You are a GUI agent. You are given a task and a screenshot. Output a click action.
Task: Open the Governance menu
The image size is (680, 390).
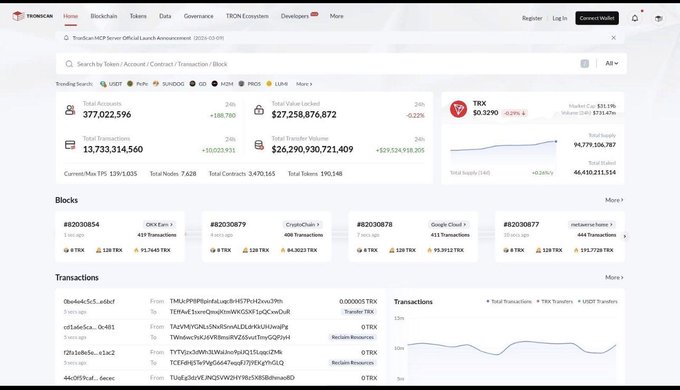pos(198,16)
